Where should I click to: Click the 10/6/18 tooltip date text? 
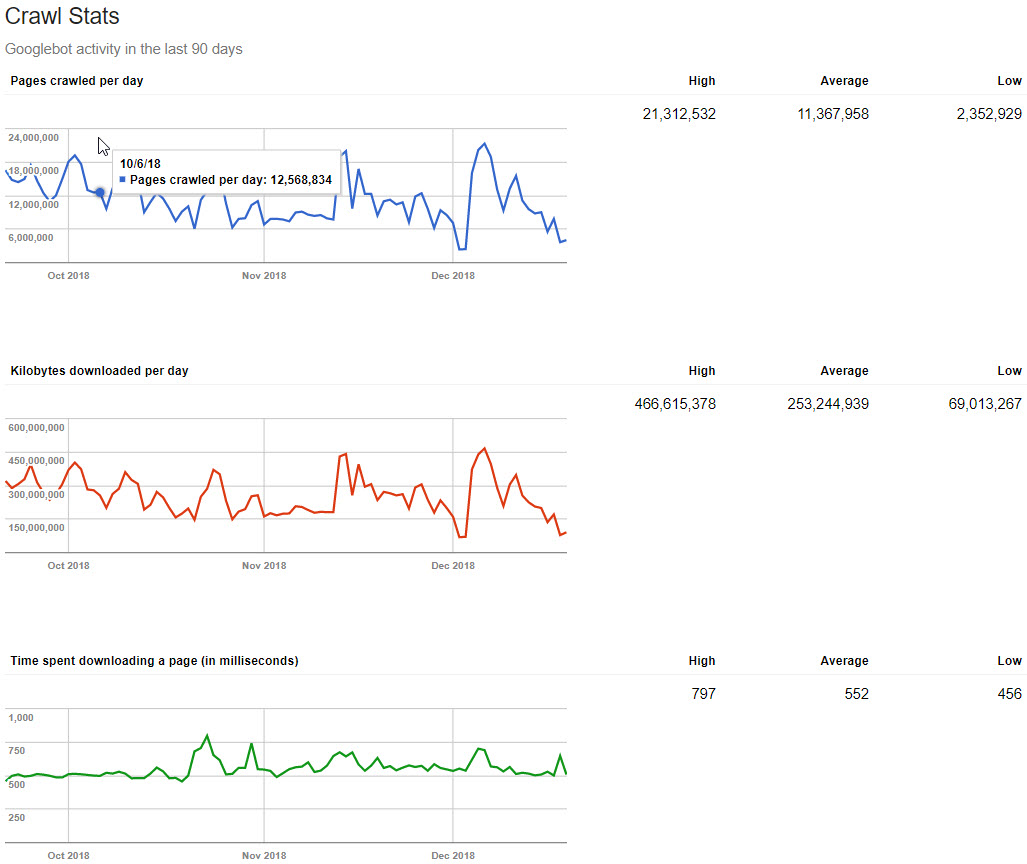point(140,164)
